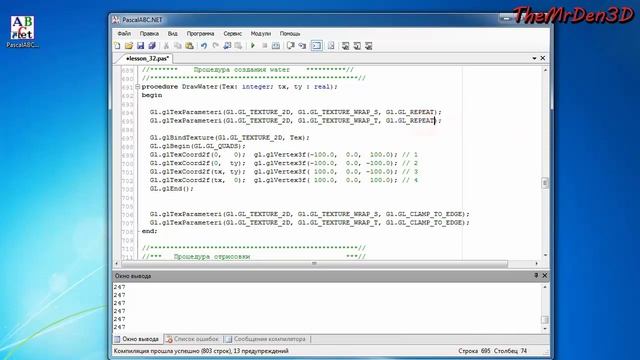Open the editor tab list dropdown arrow
Image resolution: width=640 pixels, height=360 pixels.
(x=534, y=58)
